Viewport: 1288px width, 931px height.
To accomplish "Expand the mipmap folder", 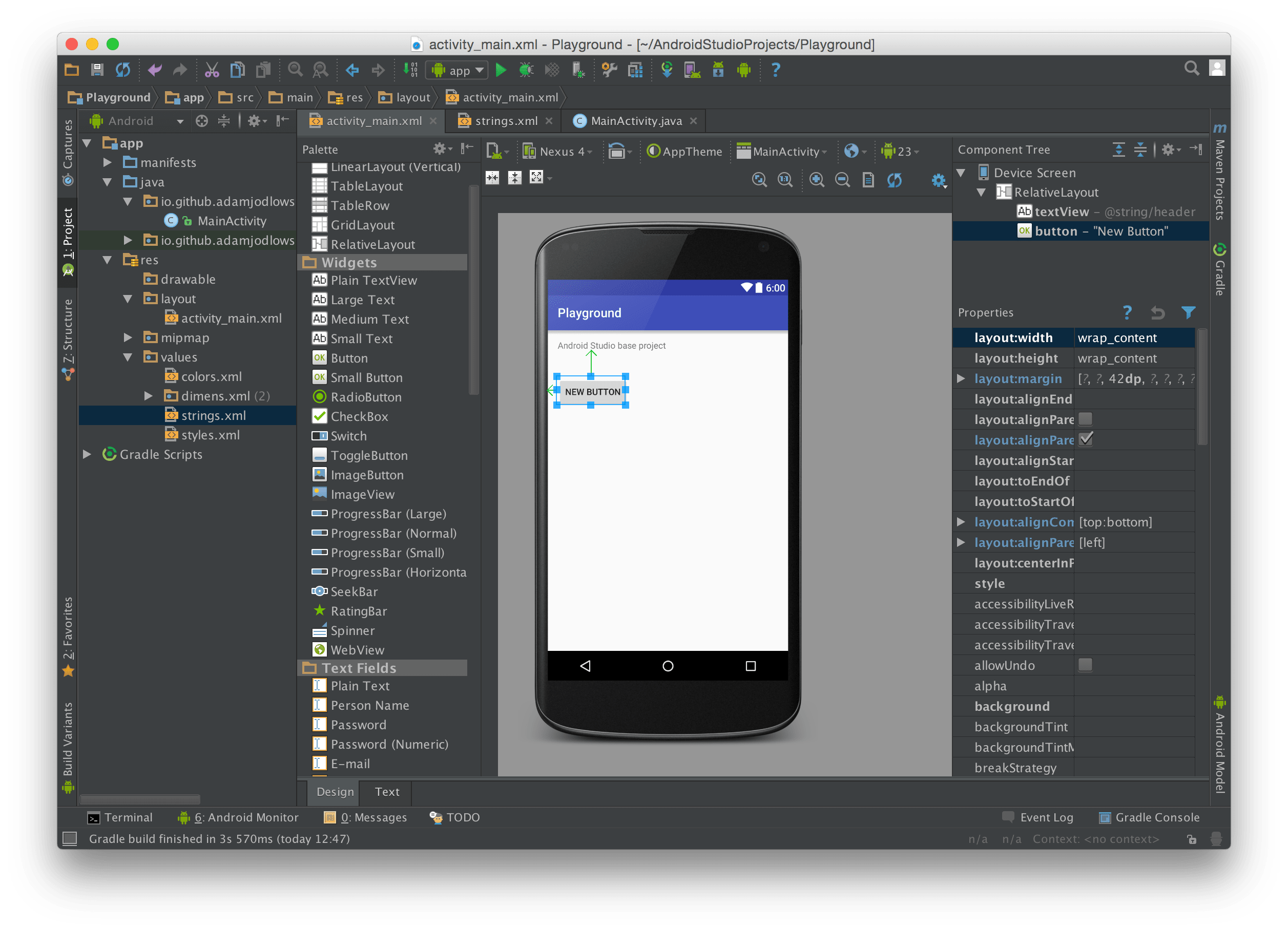I will click(128, 338).
